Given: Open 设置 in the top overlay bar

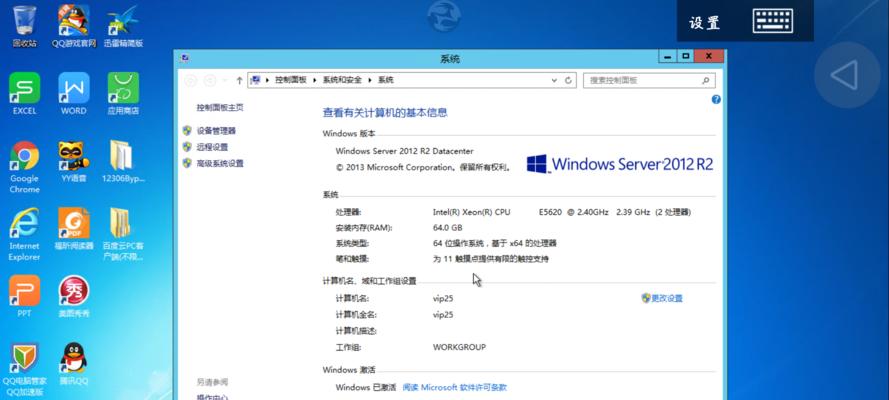Looking at the screenshot, I should tap(705, 23).
